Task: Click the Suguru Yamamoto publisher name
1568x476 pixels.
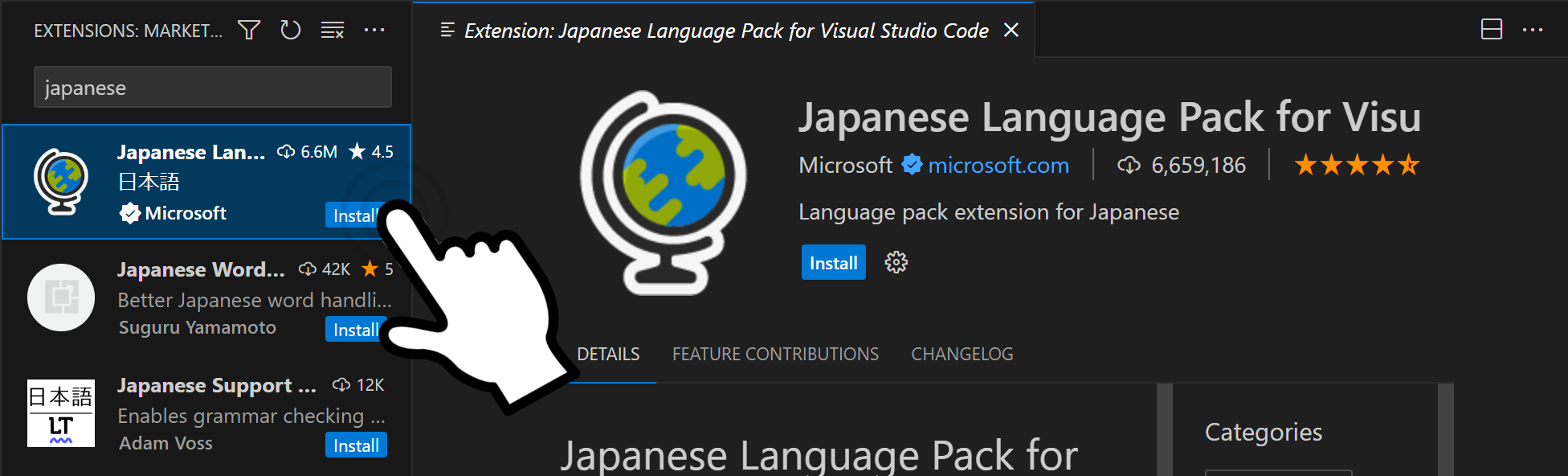Action: 198,328
